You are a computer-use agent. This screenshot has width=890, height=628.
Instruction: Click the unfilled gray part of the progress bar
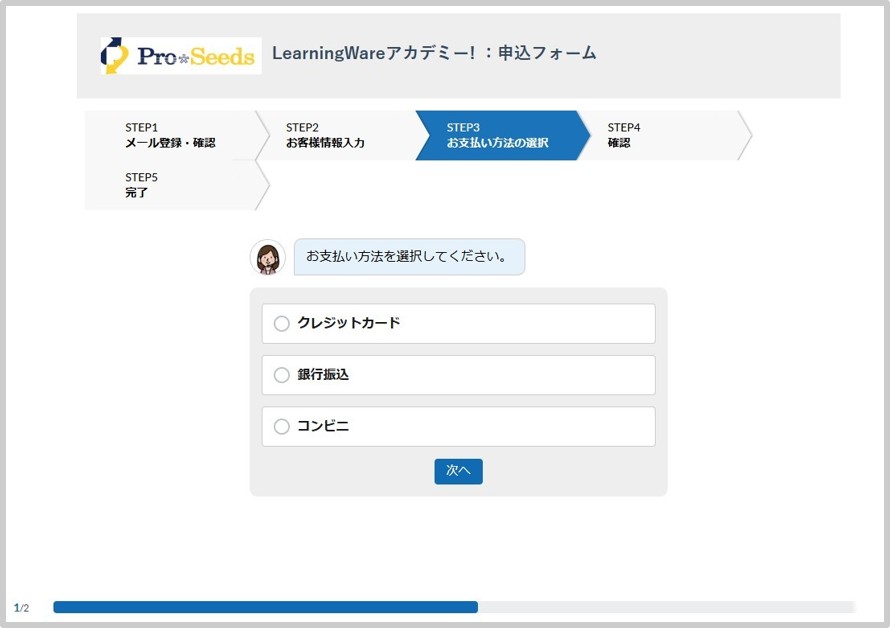pos(665,607)
